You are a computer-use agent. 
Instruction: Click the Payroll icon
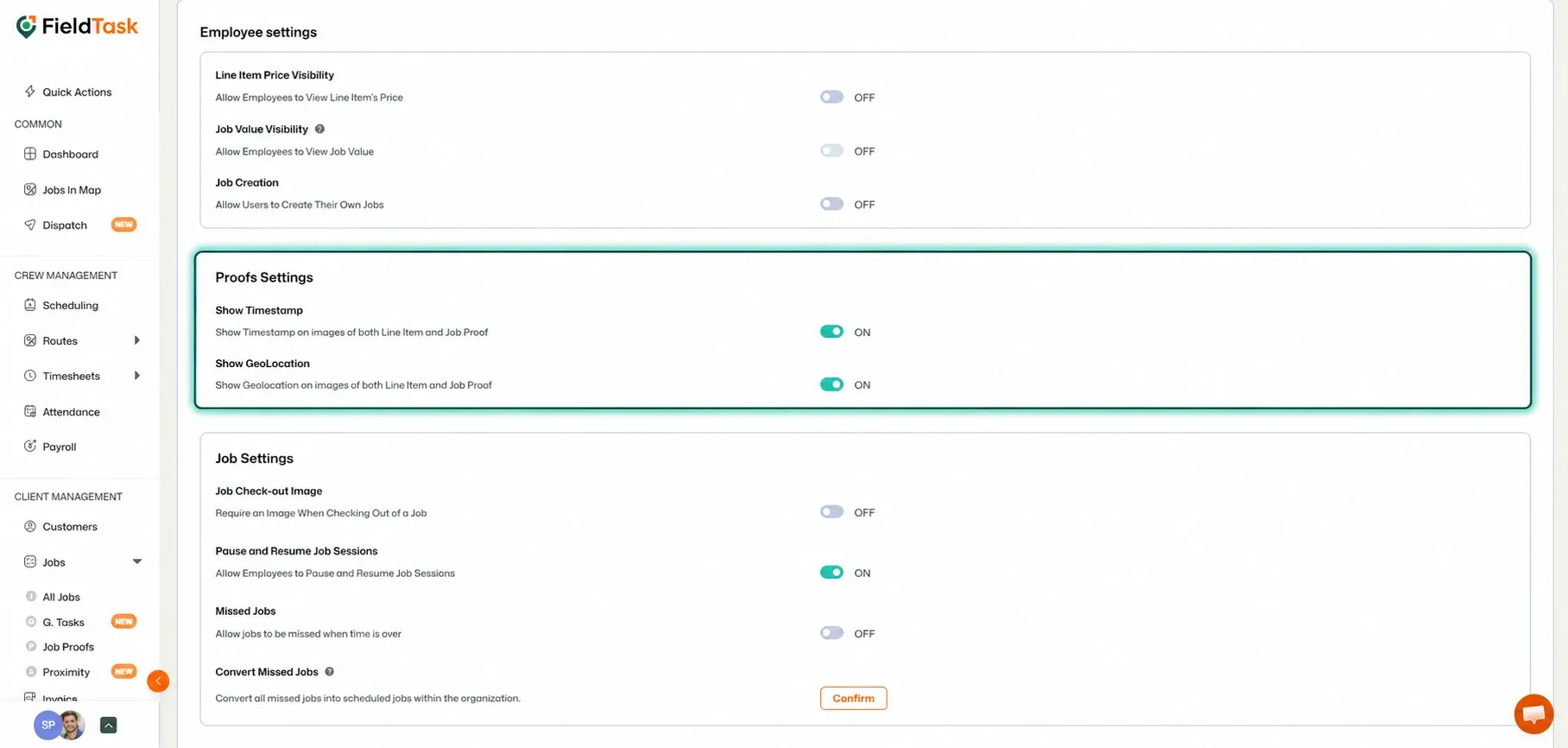[x=30, y=447]
